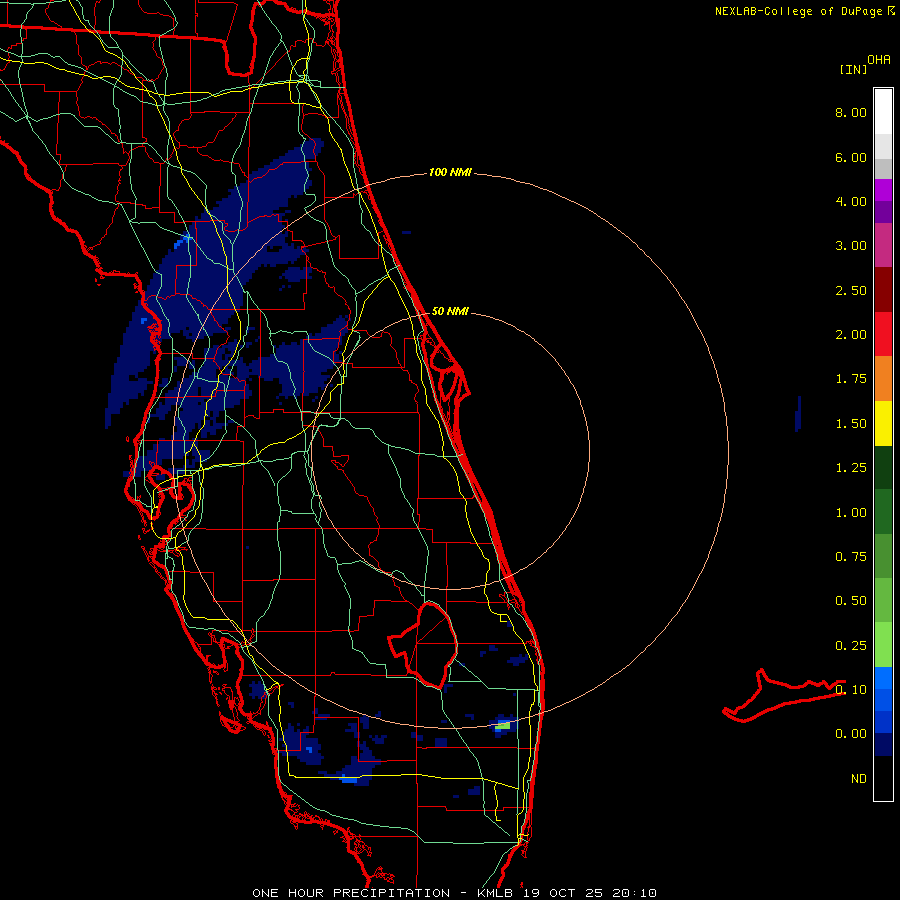Click the 1.75 legend value
900x900 pixels.
click(851, 379)
